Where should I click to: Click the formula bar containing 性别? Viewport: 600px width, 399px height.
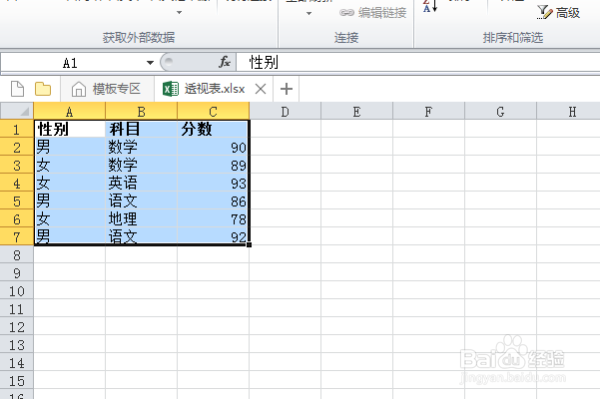pos(418,62)
